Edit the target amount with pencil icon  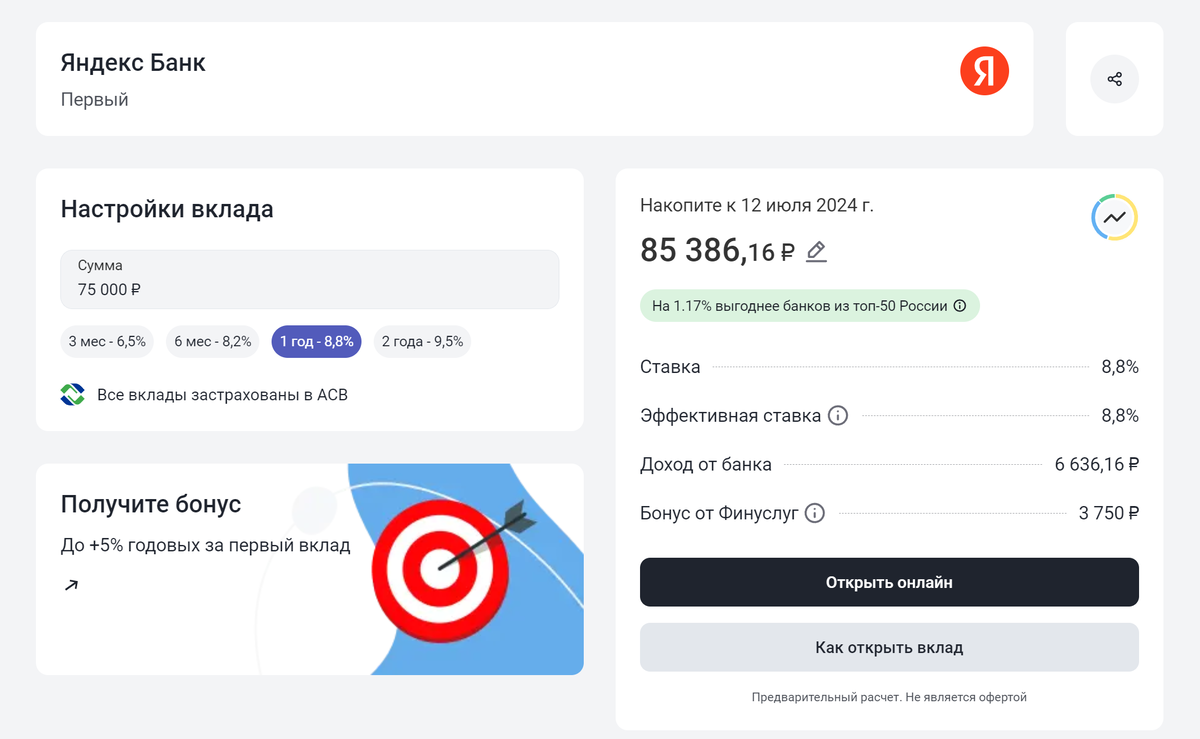coord(816,251)
